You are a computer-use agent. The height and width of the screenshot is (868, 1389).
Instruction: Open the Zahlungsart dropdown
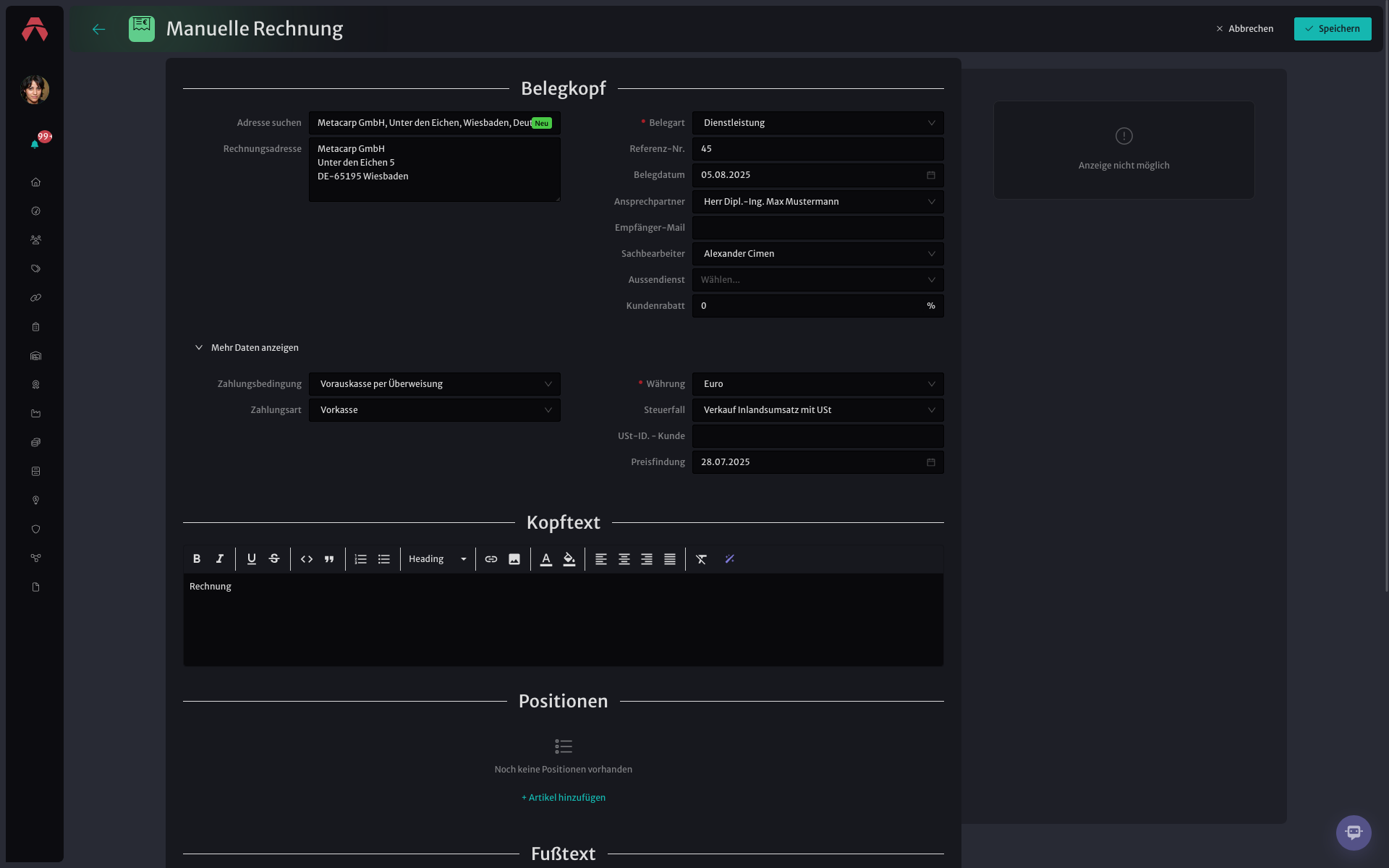point(434,410)
